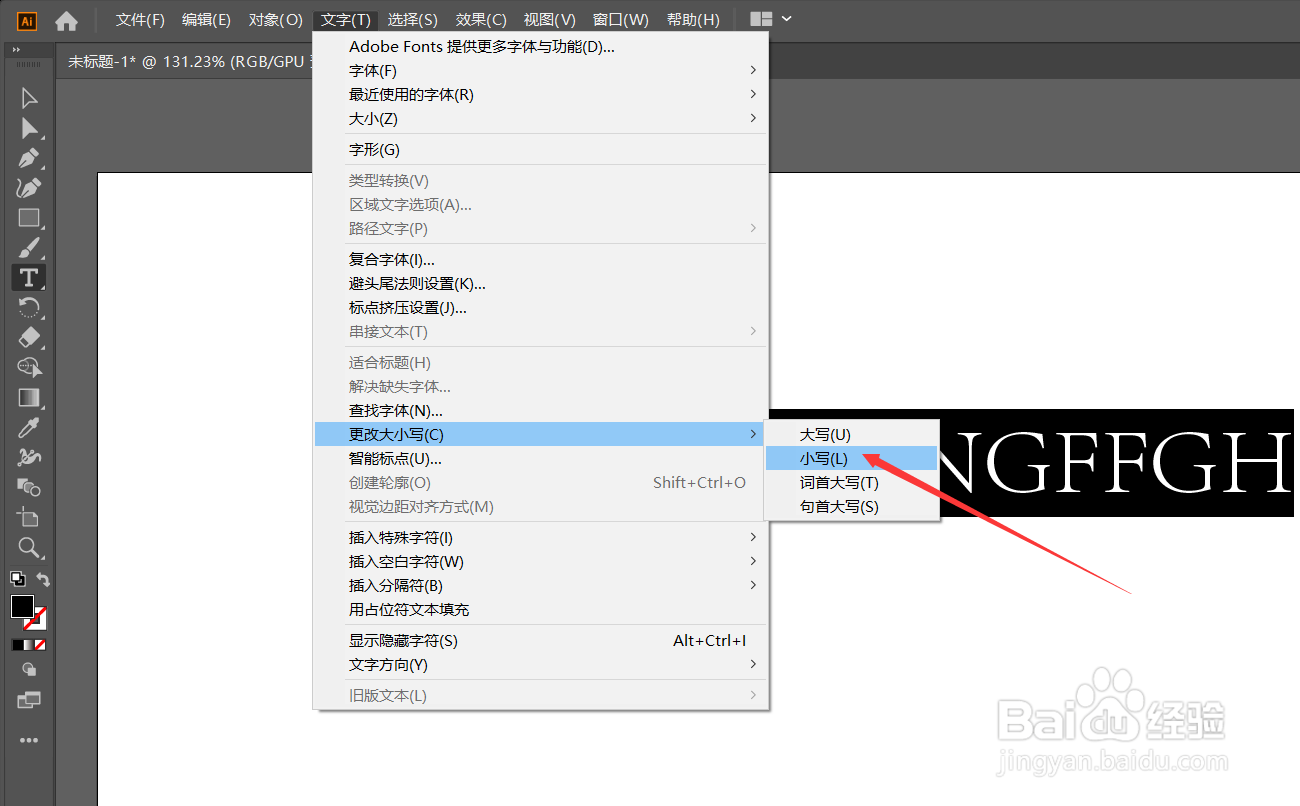This screenshot has height=806, width=1300.
Task: Swap fill and stroke colors
Action: pos(43,578)
